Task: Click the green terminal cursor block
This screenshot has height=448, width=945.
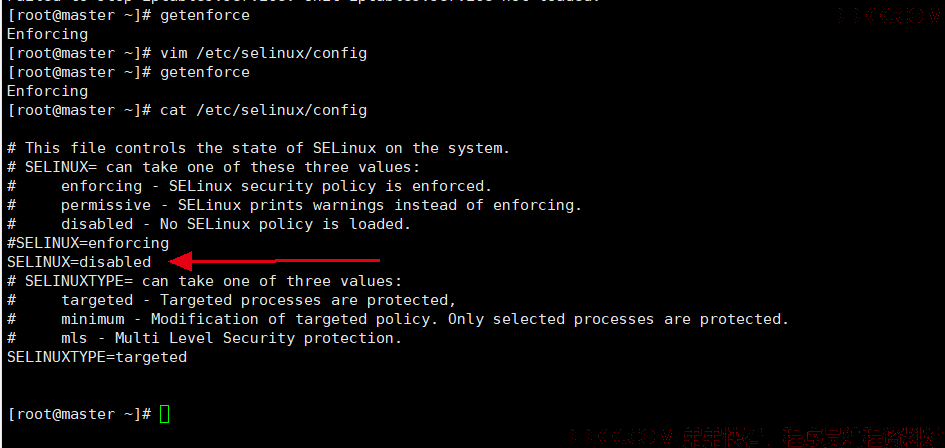Action: 165,414
